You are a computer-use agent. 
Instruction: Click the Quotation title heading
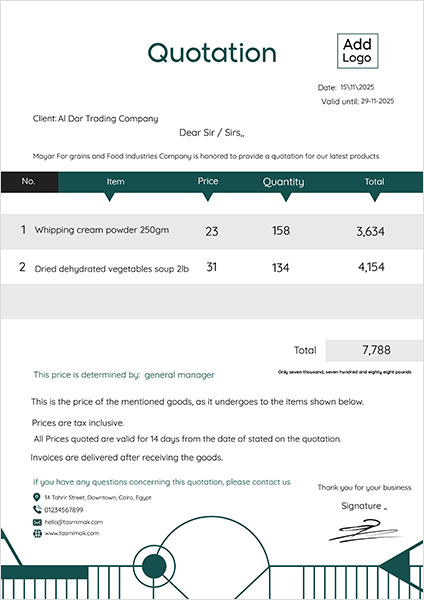click(212, 53)
